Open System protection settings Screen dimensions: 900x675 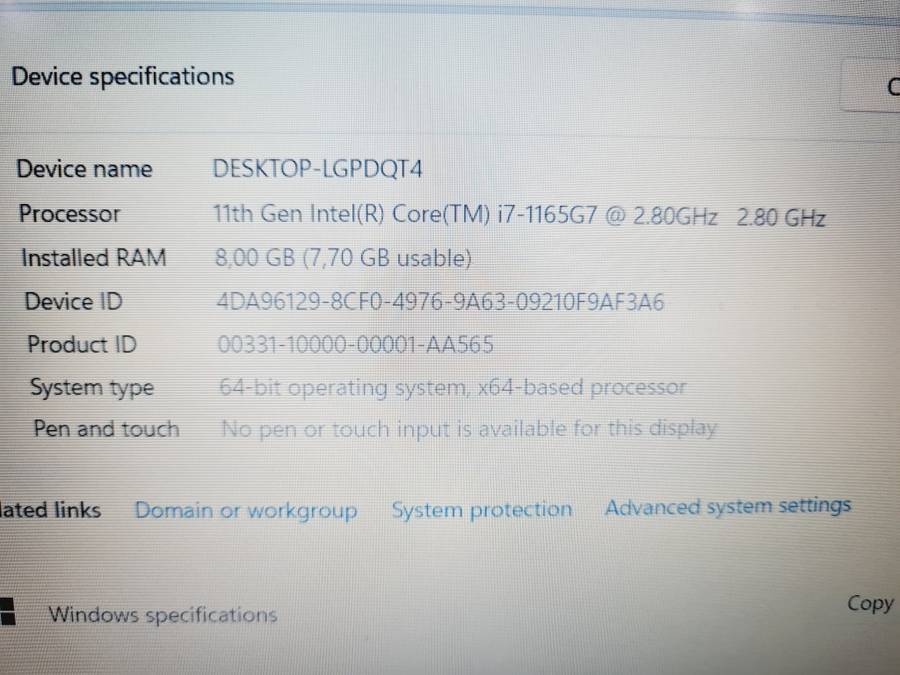(x=482, y=509)
